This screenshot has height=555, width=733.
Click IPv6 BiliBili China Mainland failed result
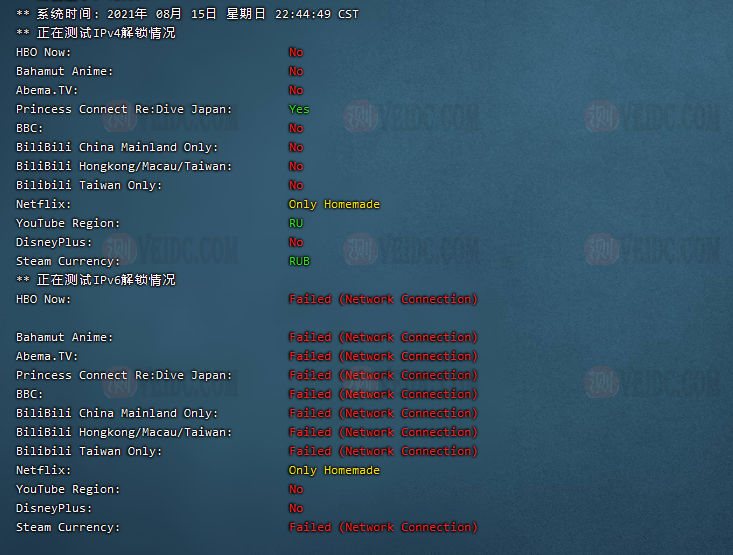point(383,413)
